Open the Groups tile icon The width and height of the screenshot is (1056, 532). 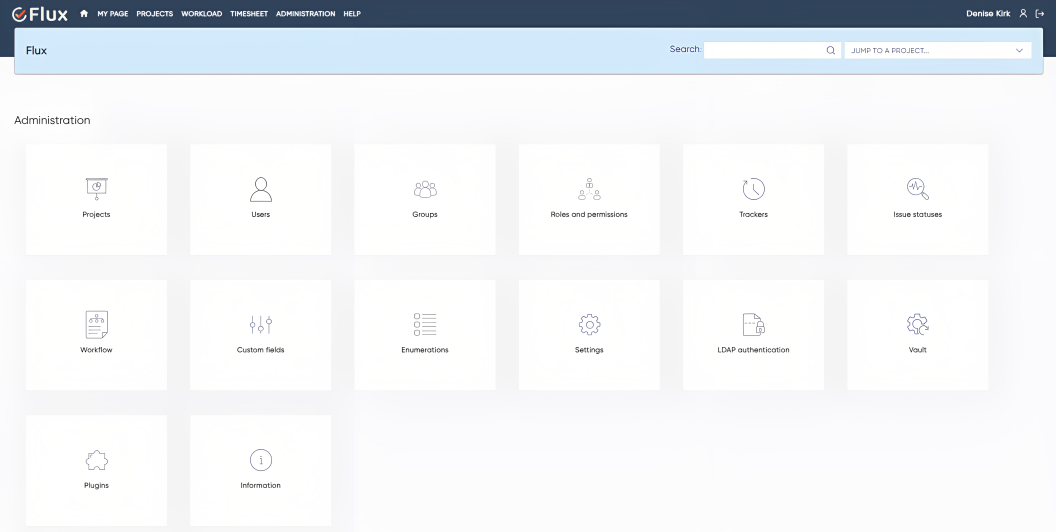click(425, 189)
